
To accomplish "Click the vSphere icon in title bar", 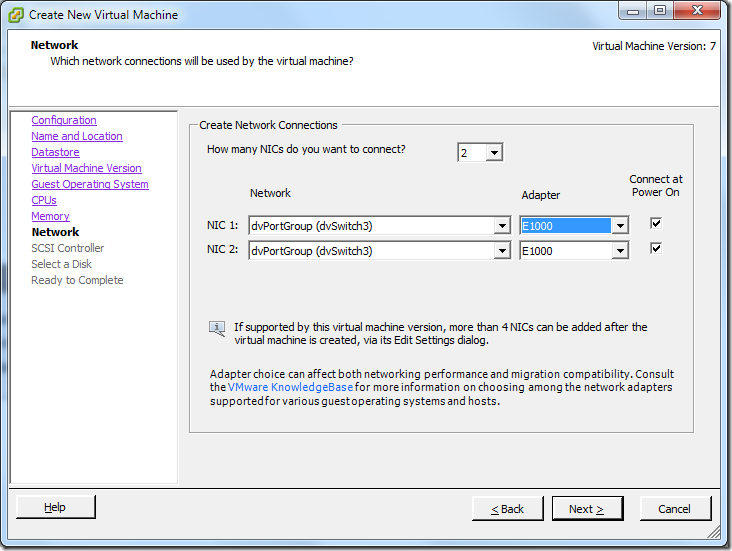I will 16,15.
